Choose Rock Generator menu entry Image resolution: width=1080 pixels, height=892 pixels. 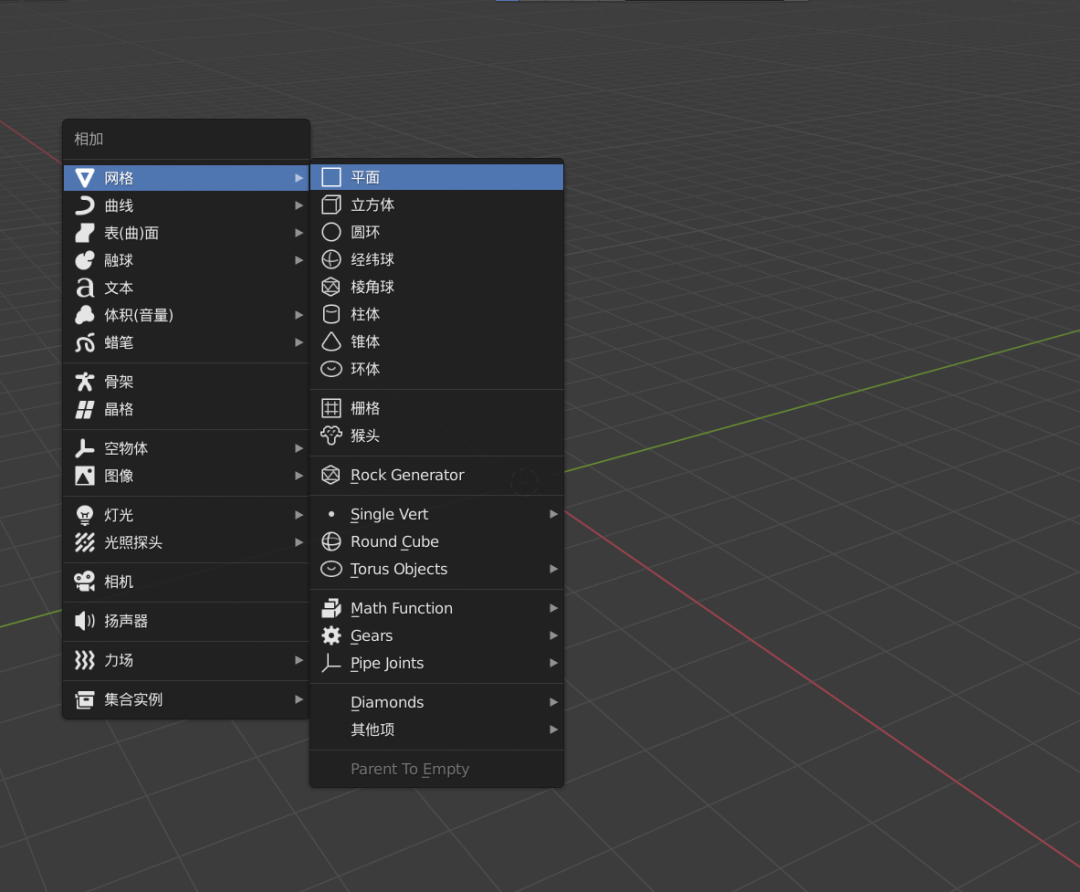point(437,475)
